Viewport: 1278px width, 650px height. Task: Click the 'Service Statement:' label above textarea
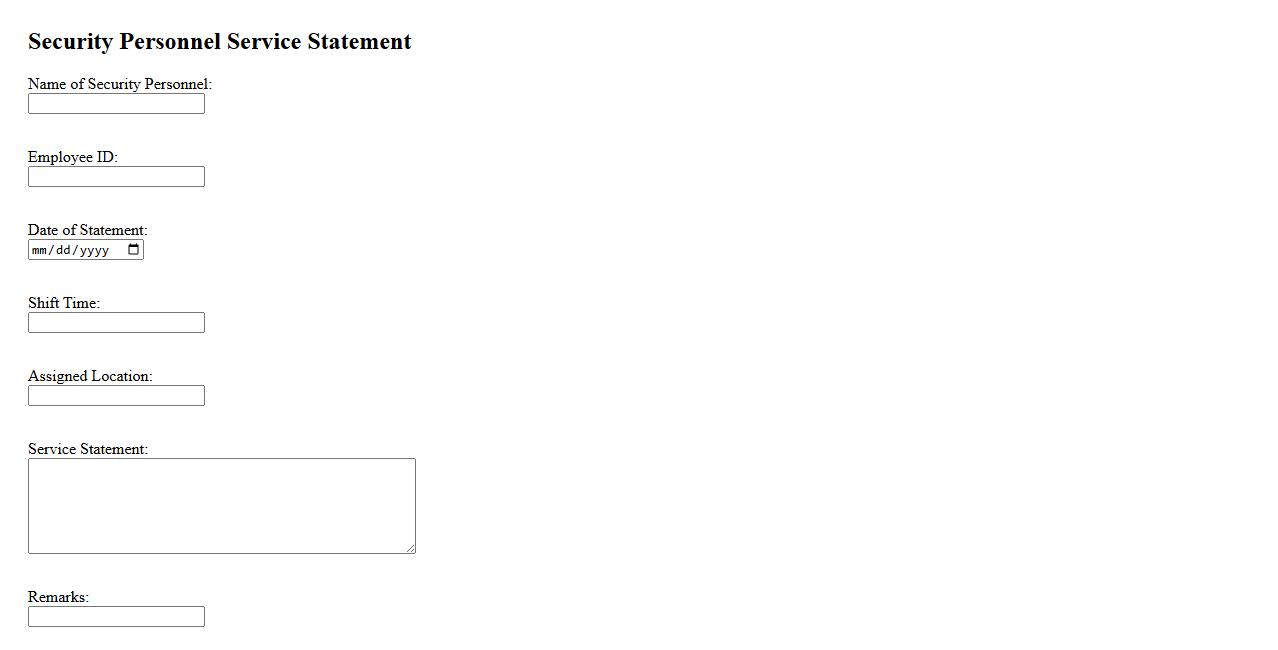tap(88, 449)
